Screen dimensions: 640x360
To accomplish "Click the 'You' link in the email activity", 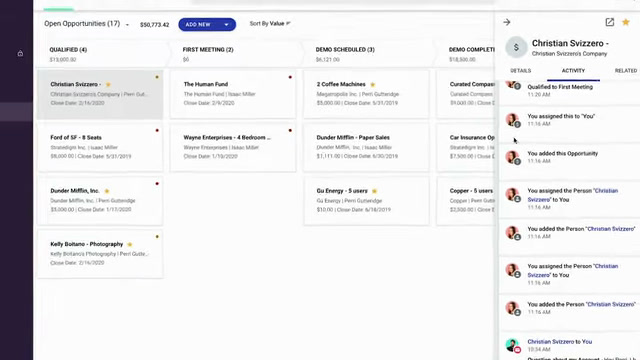I will click(587, 342).
